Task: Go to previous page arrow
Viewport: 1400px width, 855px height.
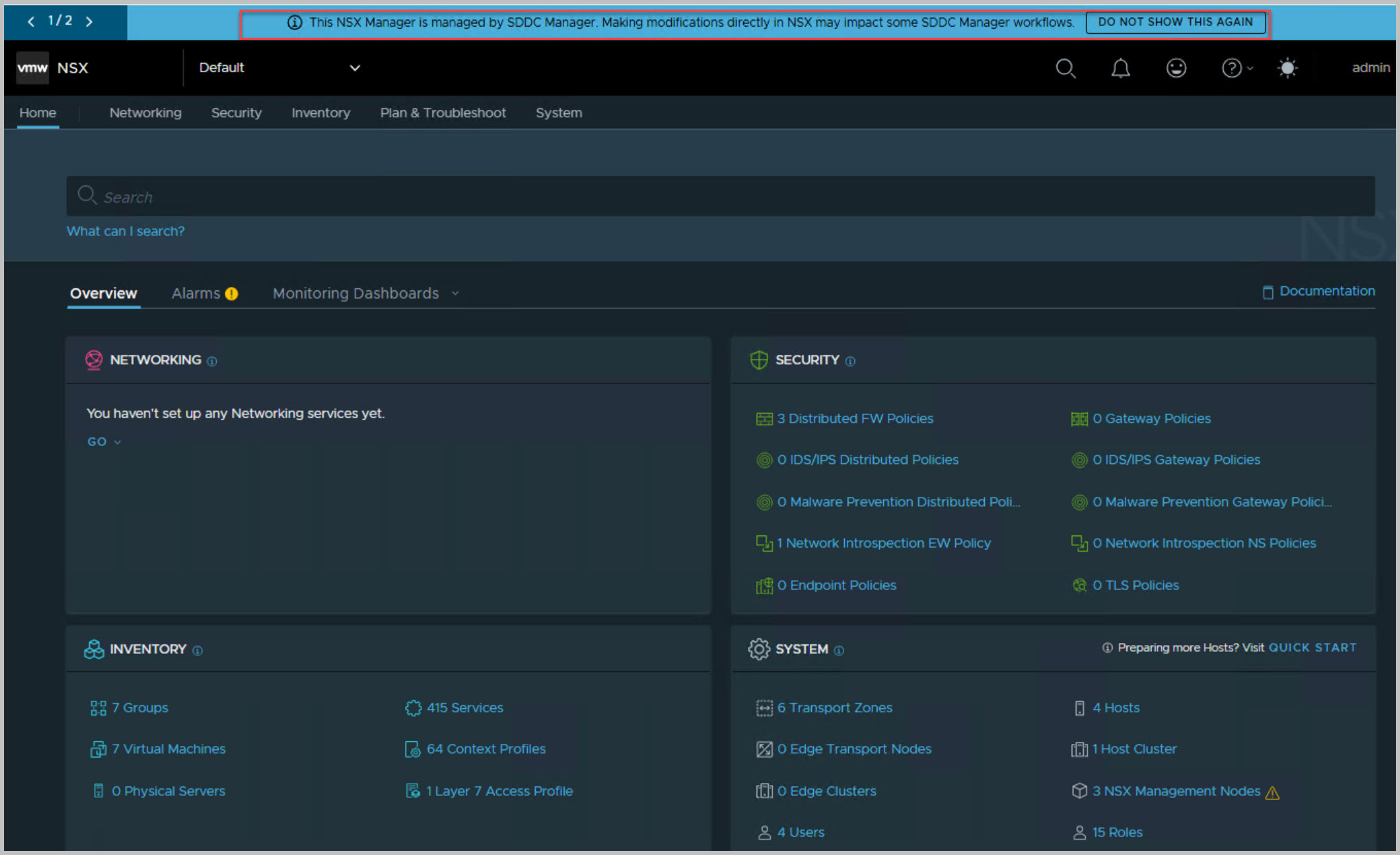Action: (31, 22)
